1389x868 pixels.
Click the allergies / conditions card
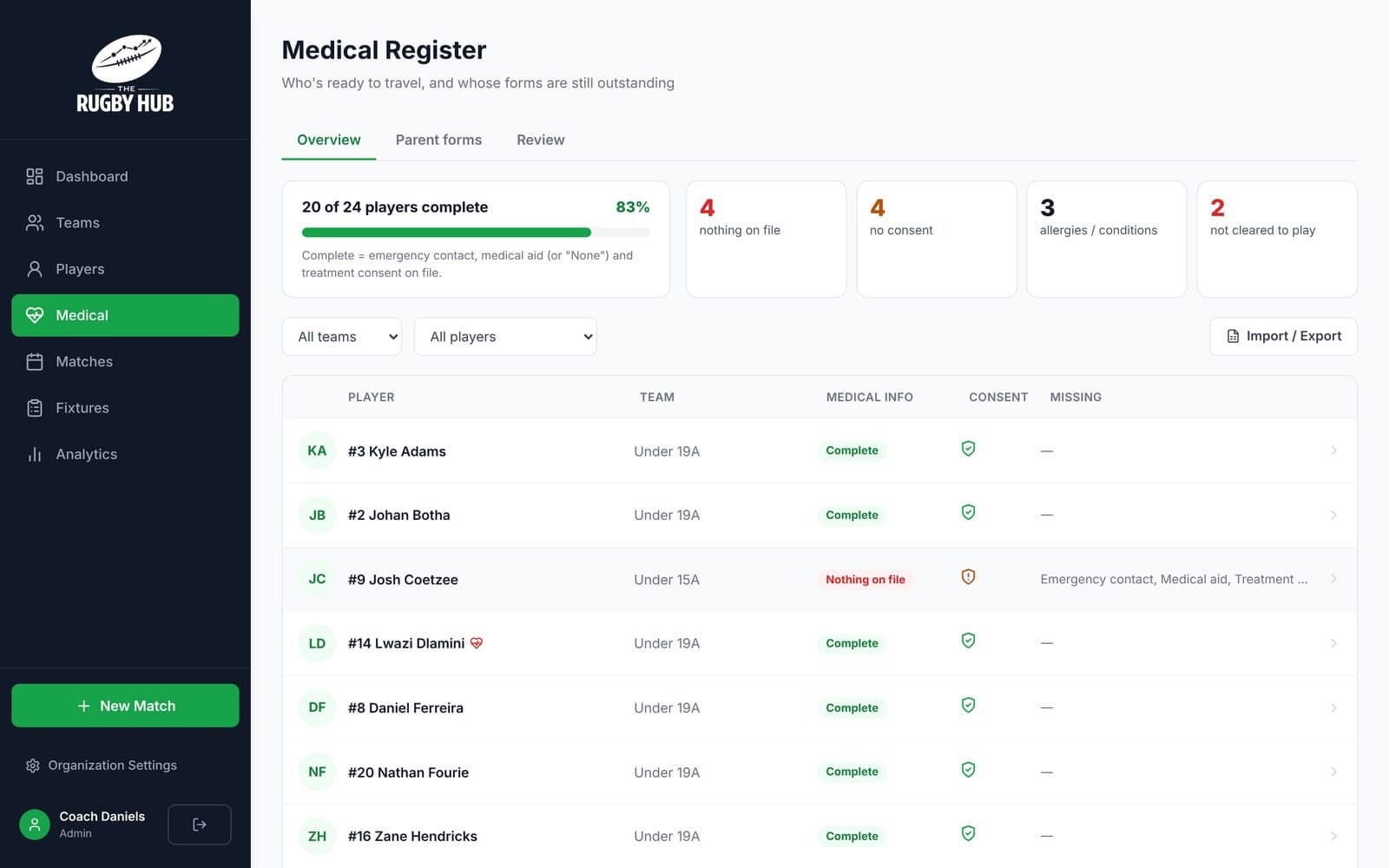(x=1107, y=239)
